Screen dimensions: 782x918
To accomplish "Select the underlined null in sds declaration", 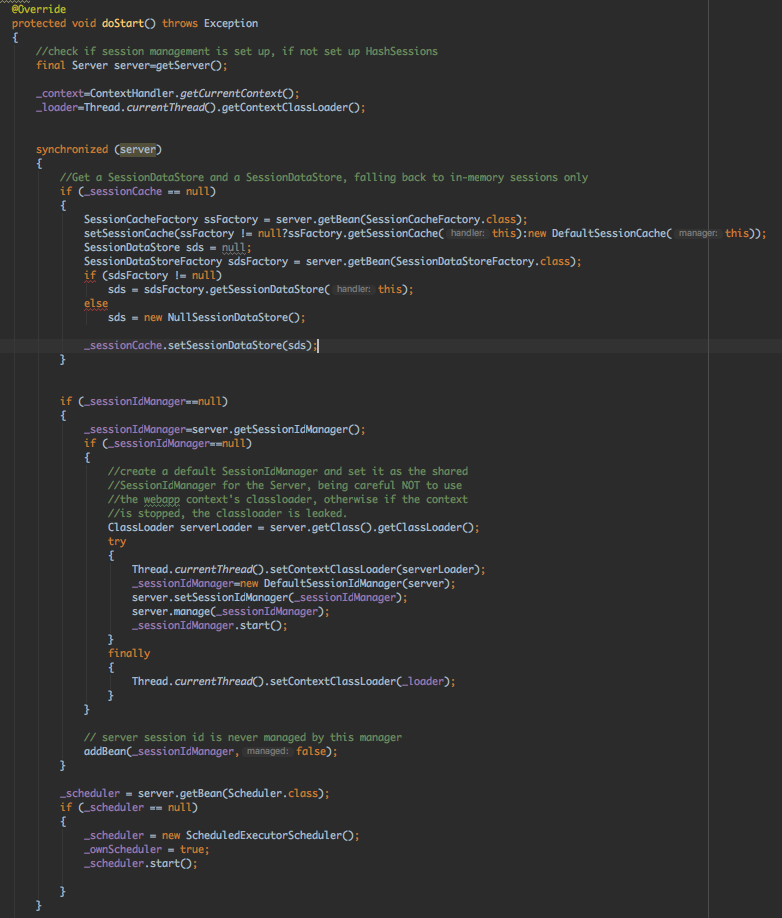I will click(x=233, y=247).
